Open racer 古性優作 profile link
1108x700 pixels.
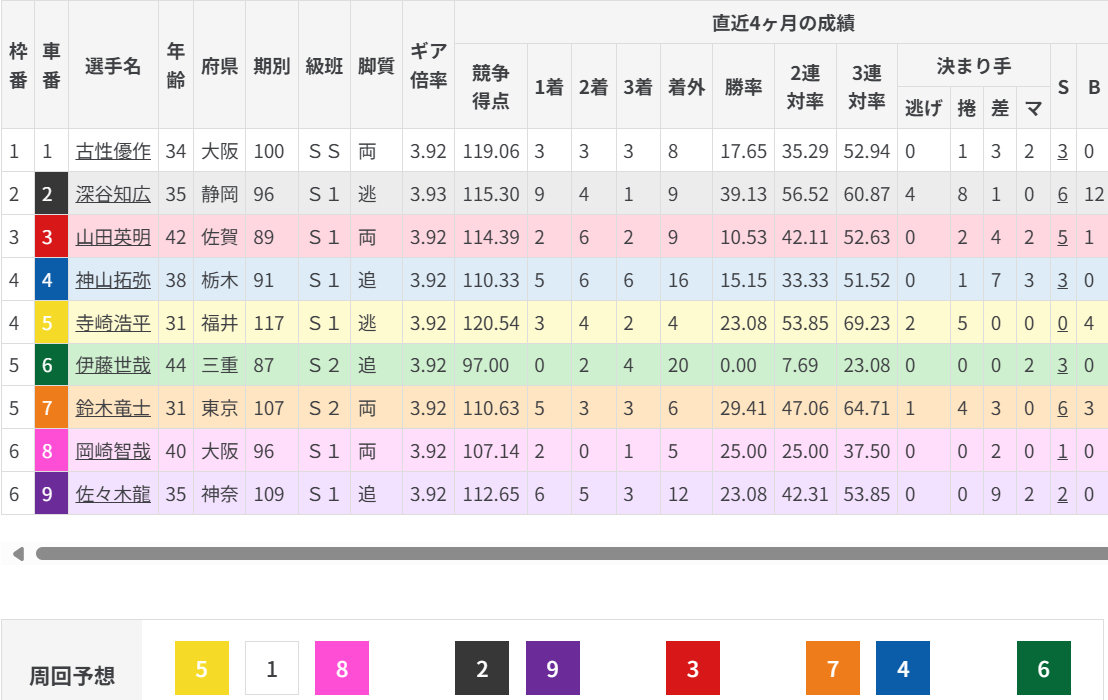pos(113,151)
